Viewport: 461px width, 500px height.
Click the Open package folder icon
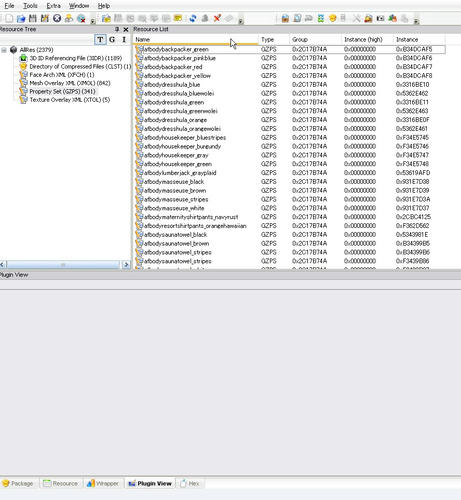(21, 19)
